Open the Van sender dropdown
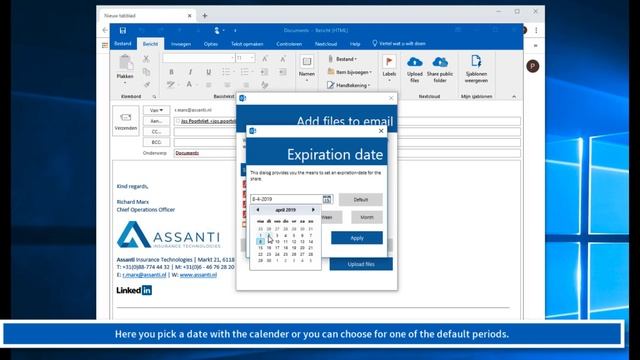This screenshot has height=360, width=640. pyautogui.click(x=156, y=110)
